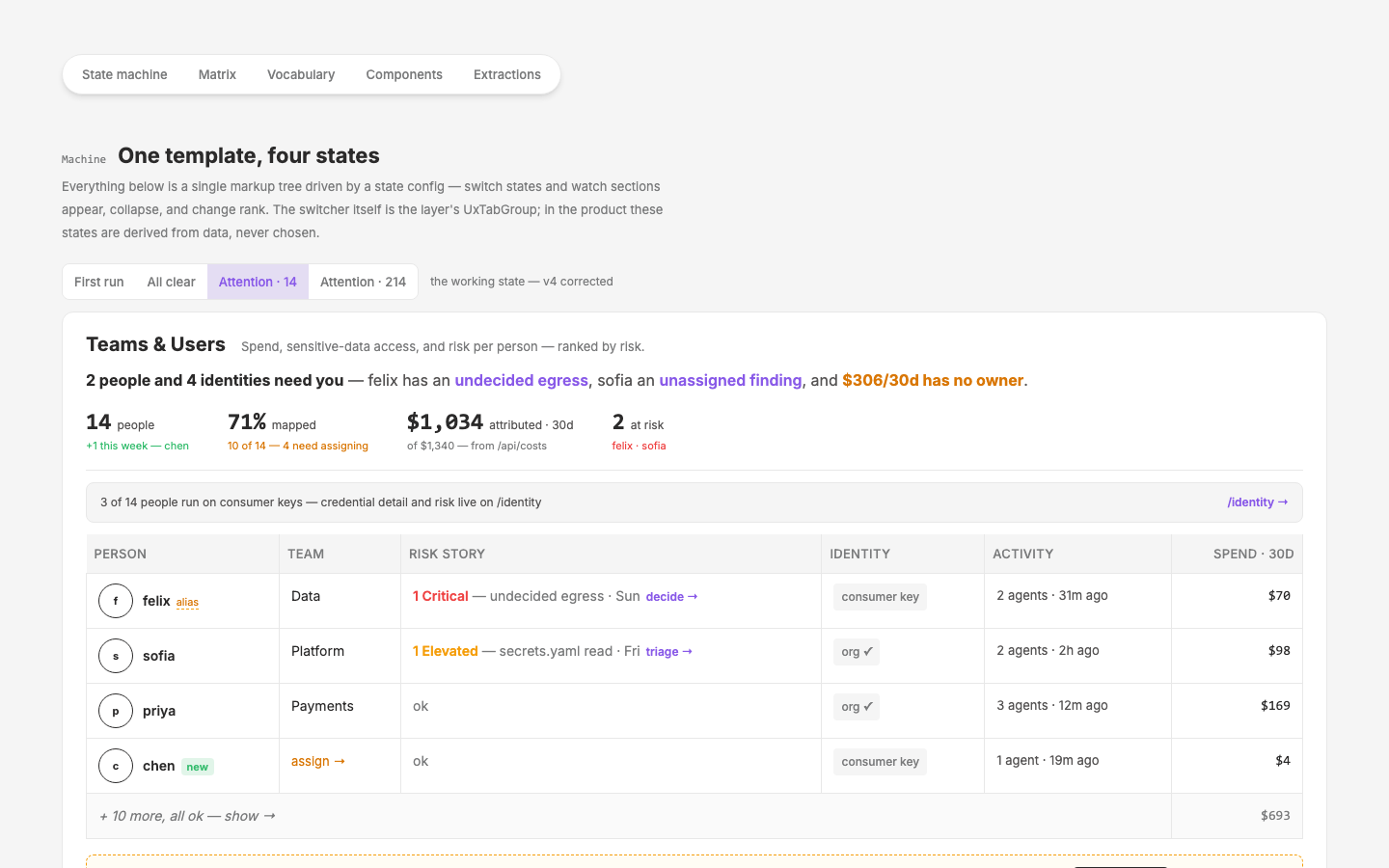Click the $306/30d has no owner link
The image size is (1389, 868).
[933, 380]
